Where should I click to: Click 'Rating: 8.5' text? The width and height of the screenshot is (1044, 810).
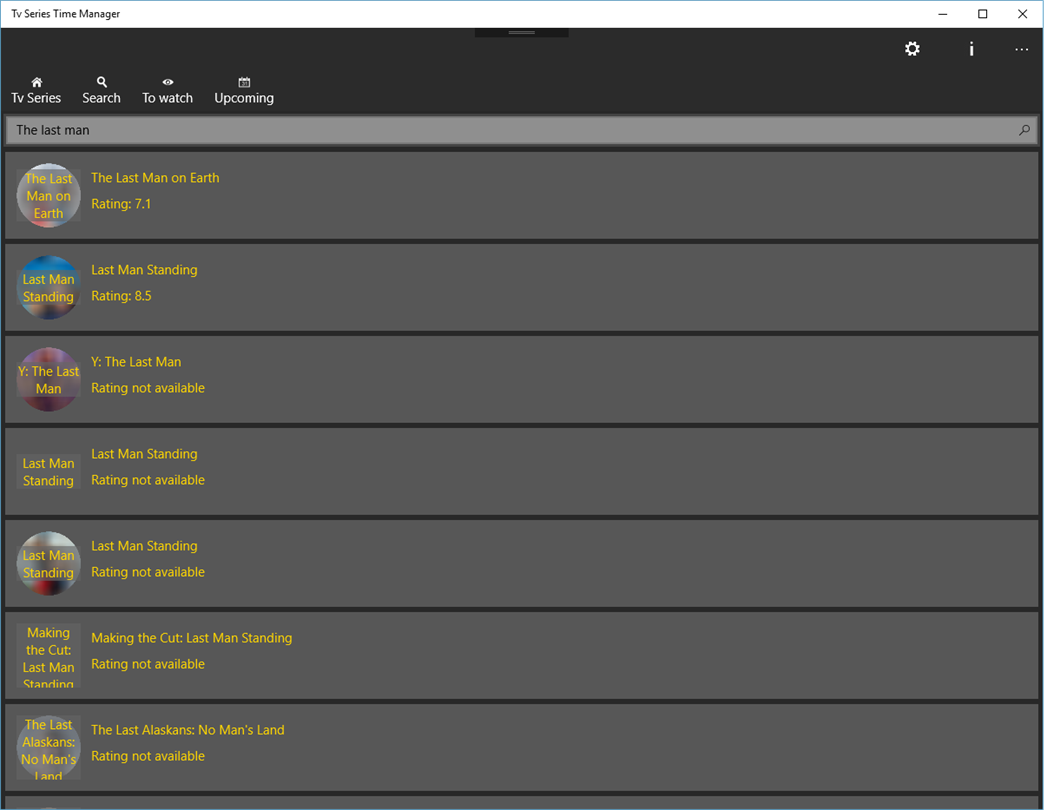[x=121, y=296]
